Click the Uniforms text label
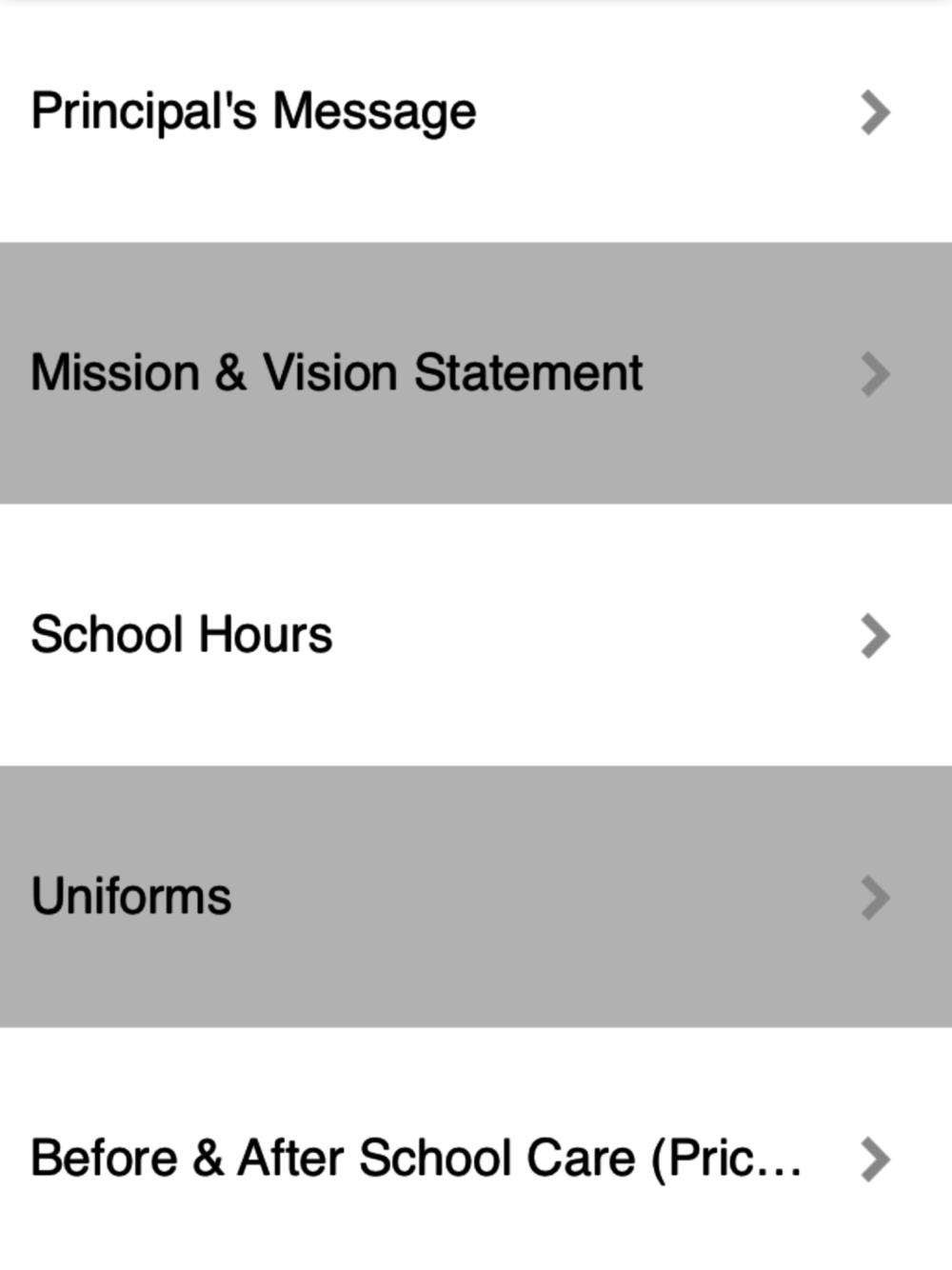 click(131, 897)
